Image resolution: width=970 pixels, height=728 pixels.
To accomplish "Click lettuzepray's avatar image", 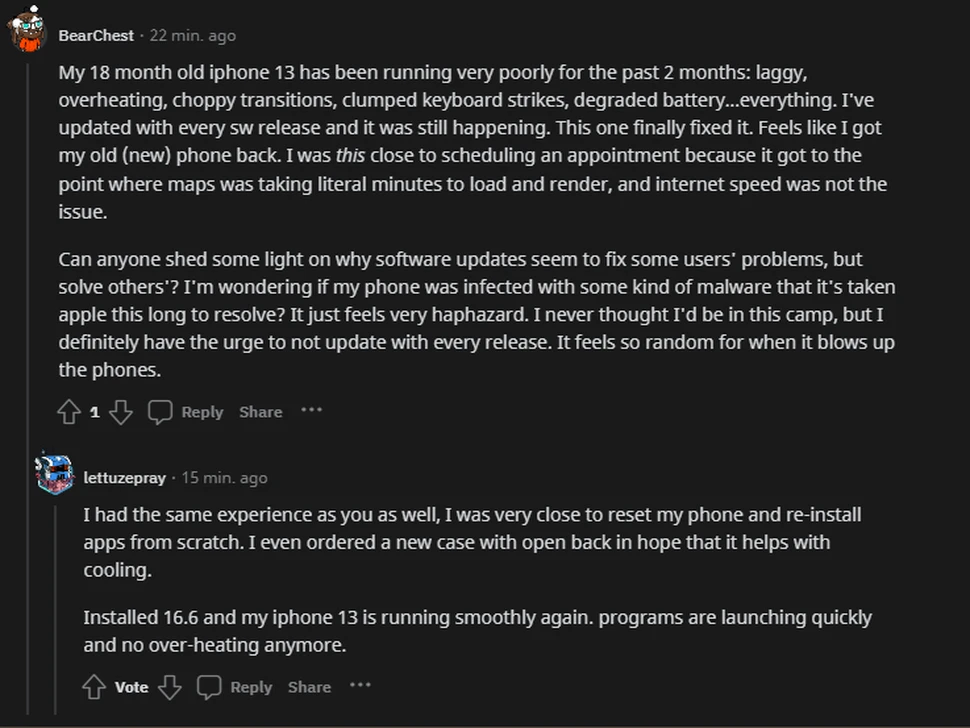I will [x=54, y=473].
